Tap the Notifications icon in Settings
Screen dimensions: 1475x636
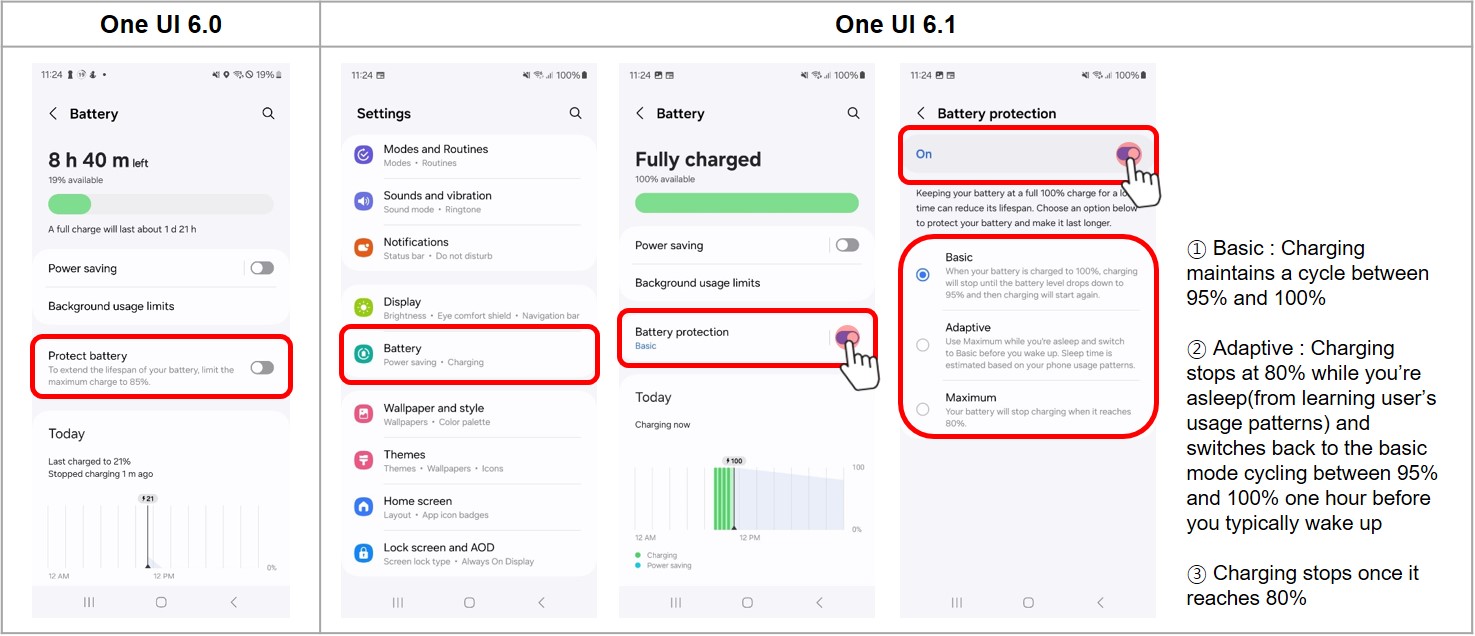click(x=363, y=248)
